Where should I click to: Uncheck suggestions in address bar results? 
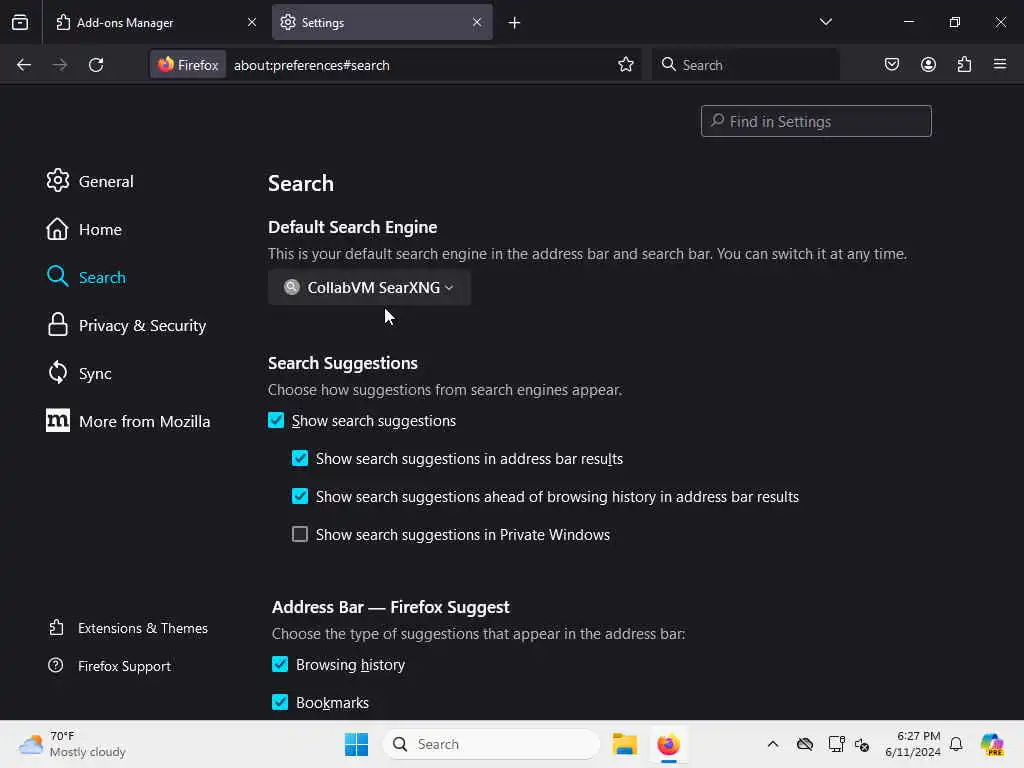[x=300, y=458]
